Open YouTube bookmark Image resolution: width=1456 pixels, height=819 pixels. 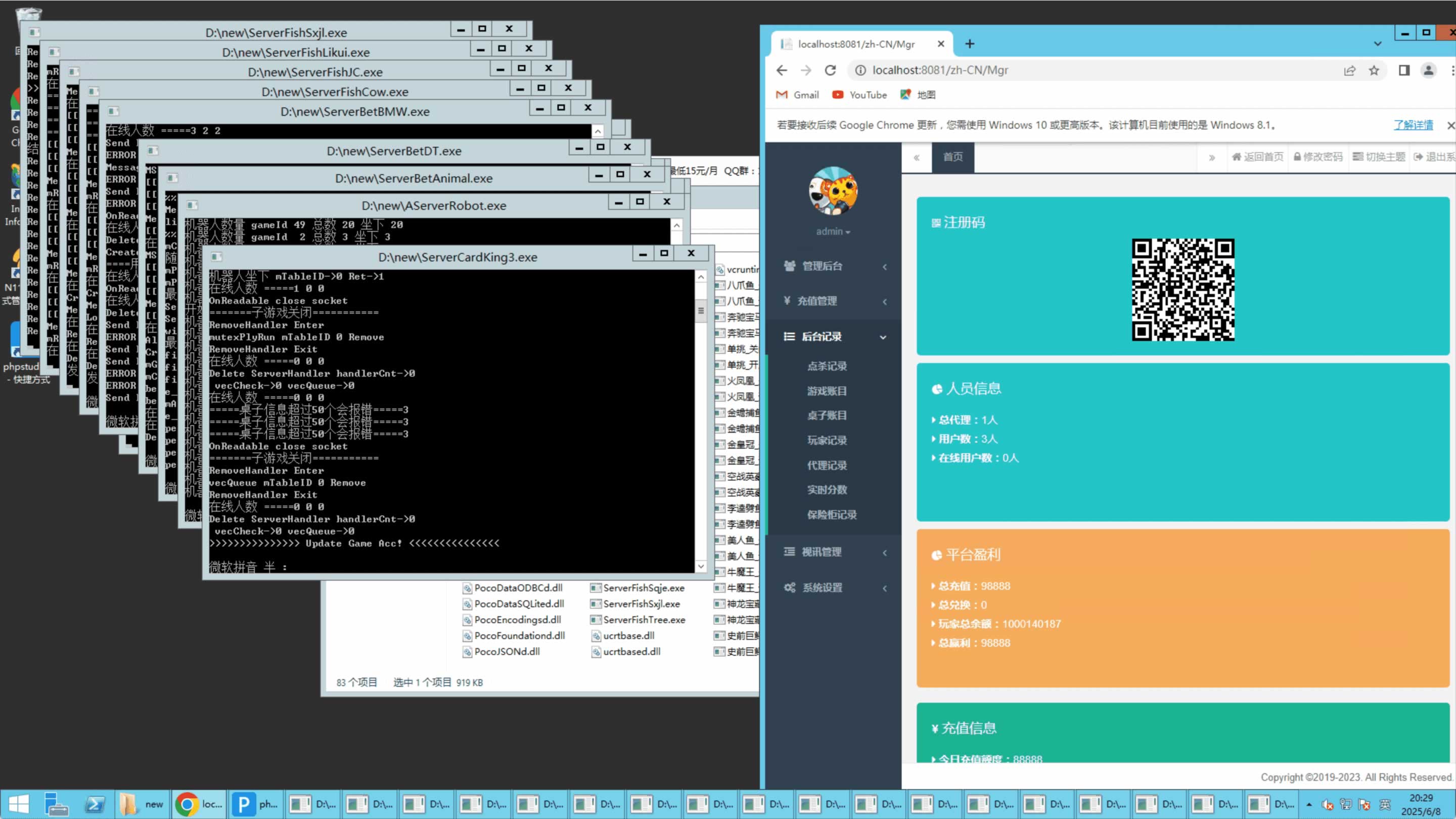[859, 95]
